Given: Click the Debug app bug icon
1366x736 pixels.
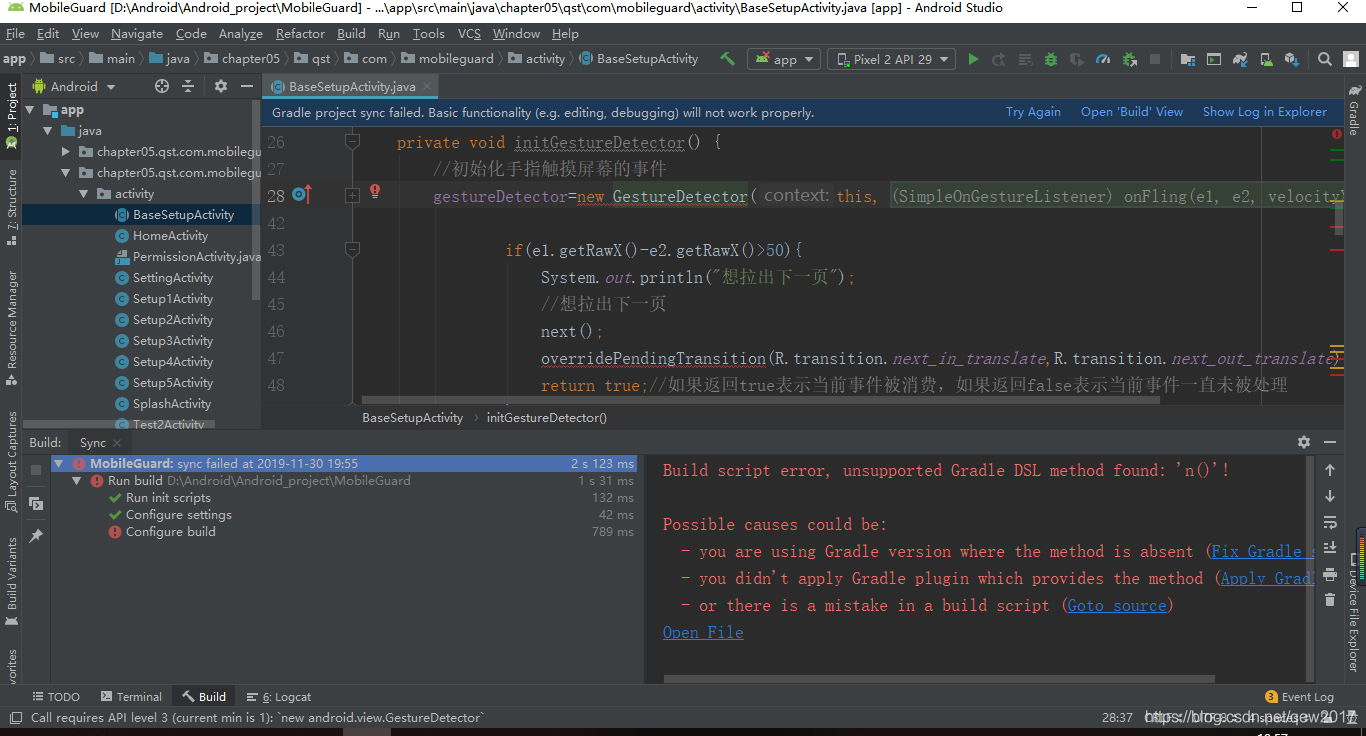Looking at the screenshot, I should tap(1051, 59).
